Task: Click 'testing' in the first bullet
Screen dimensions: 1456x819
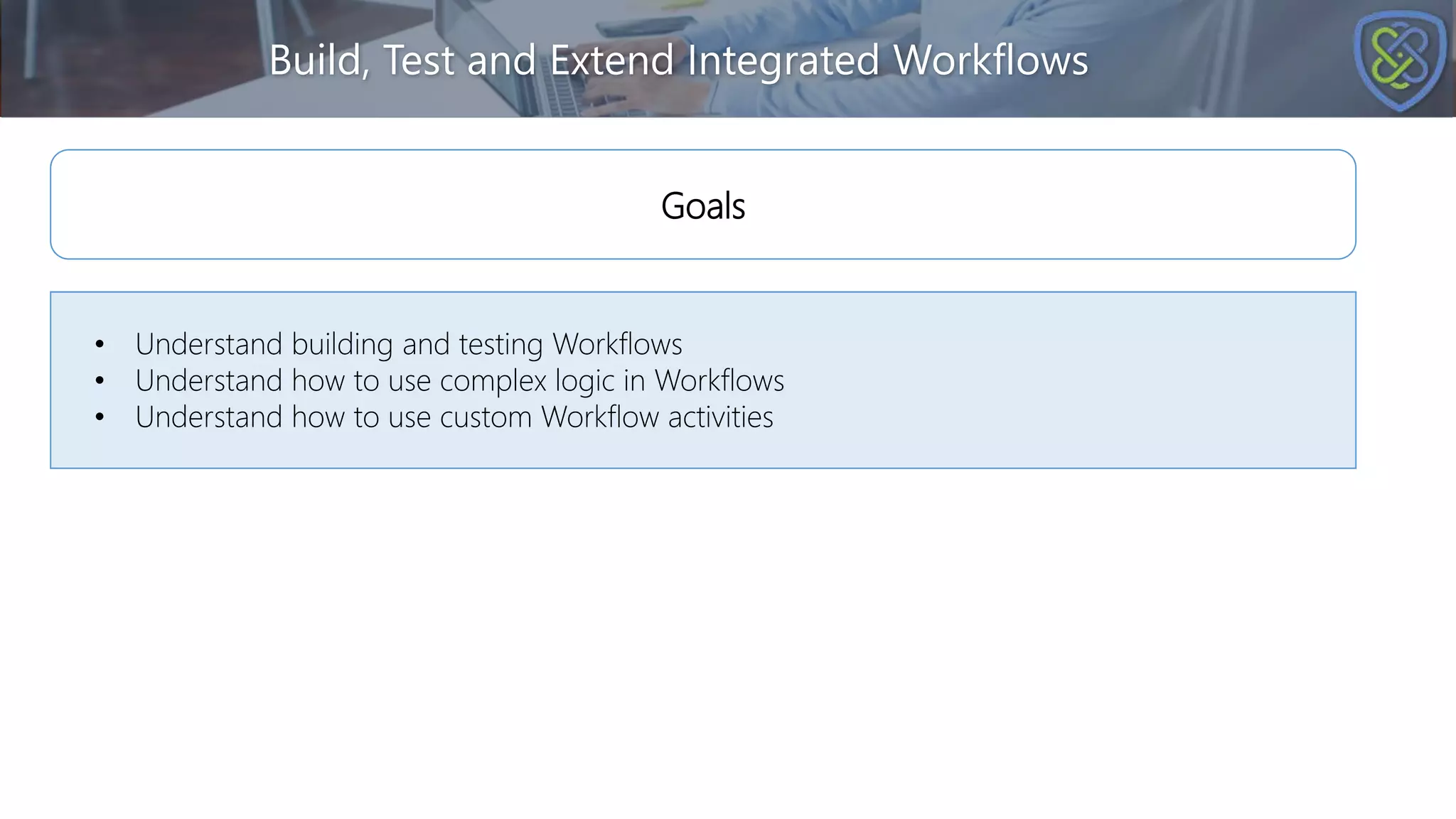Action: coord(500,344)
